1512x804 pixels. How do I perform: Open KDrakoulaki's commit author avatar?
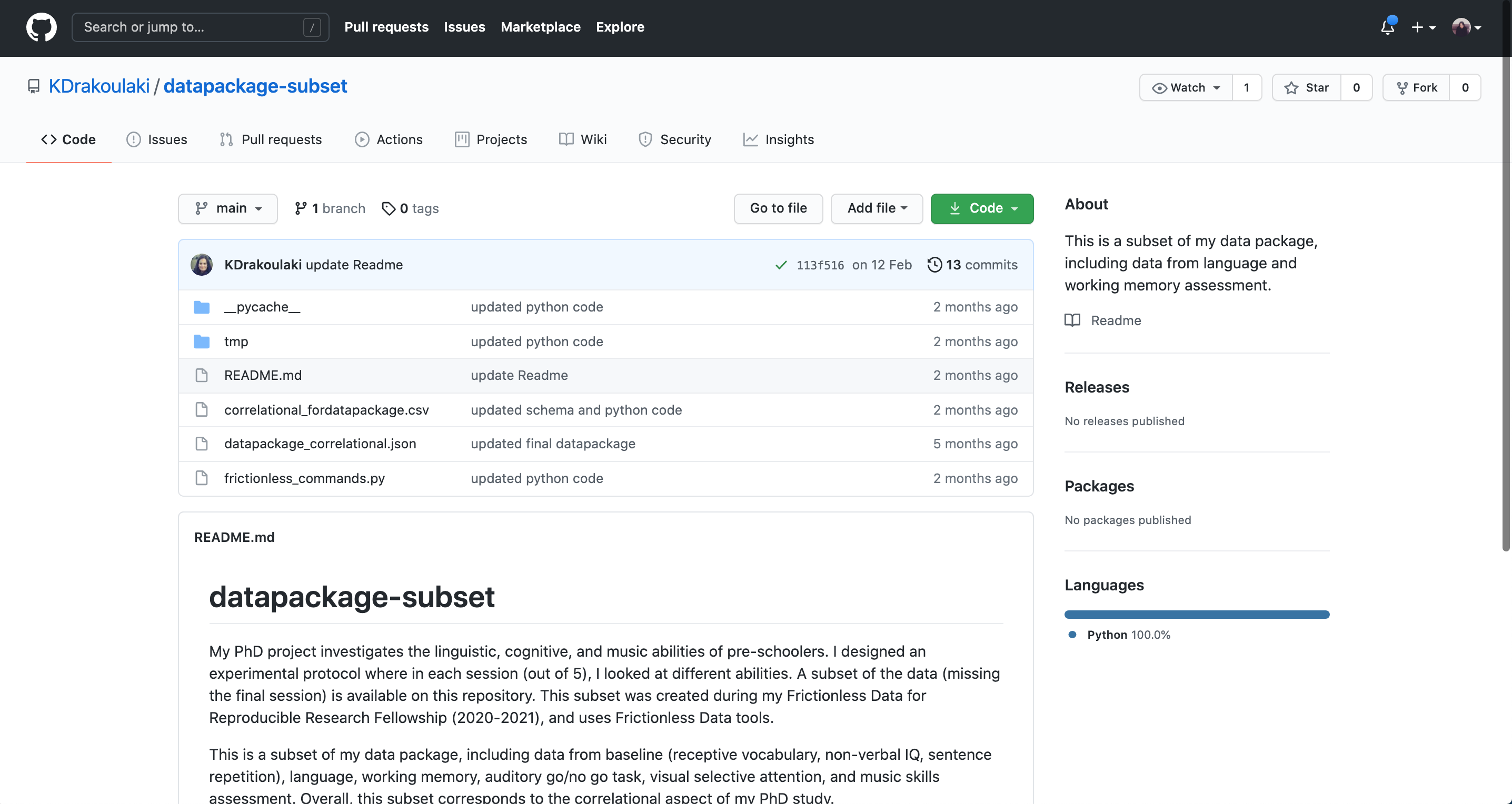(201, 265)
